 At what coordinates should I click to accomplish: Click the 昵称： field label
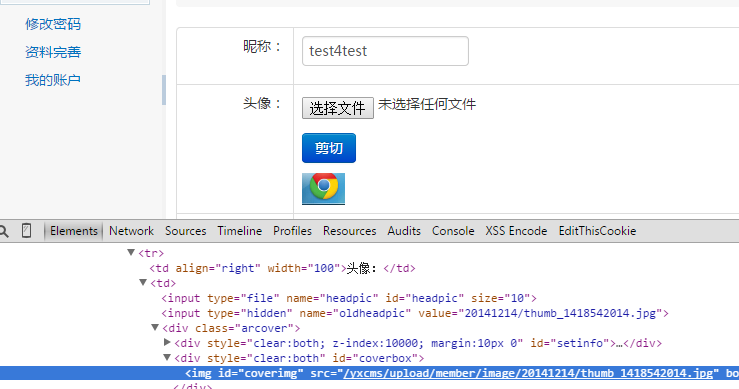coord(263,46)
